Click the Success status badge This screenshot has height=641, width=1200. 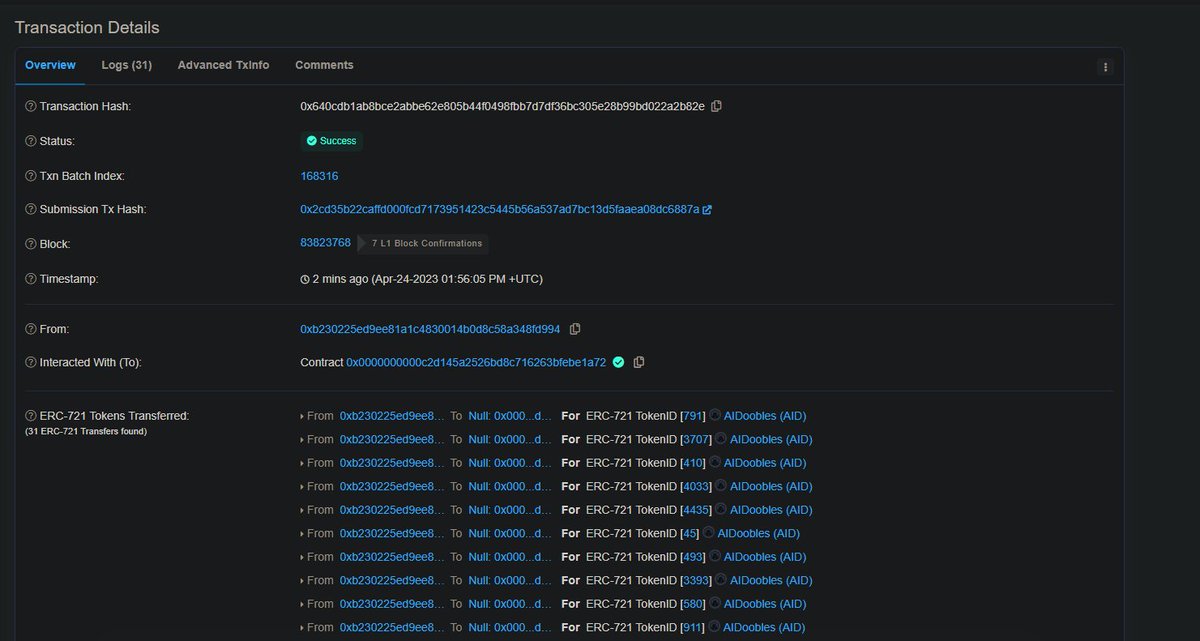(x=331, y=141)
